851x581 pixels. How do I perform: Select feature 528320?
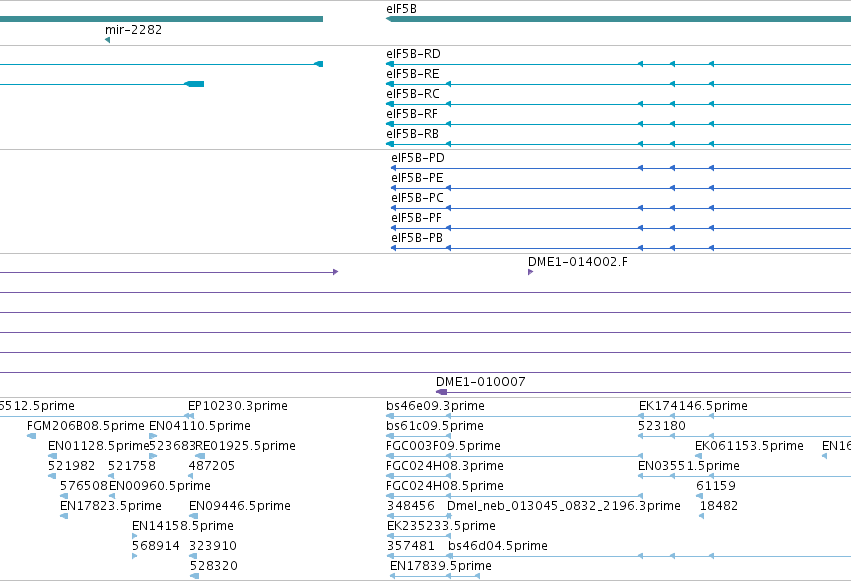click(x=213, y=566)
